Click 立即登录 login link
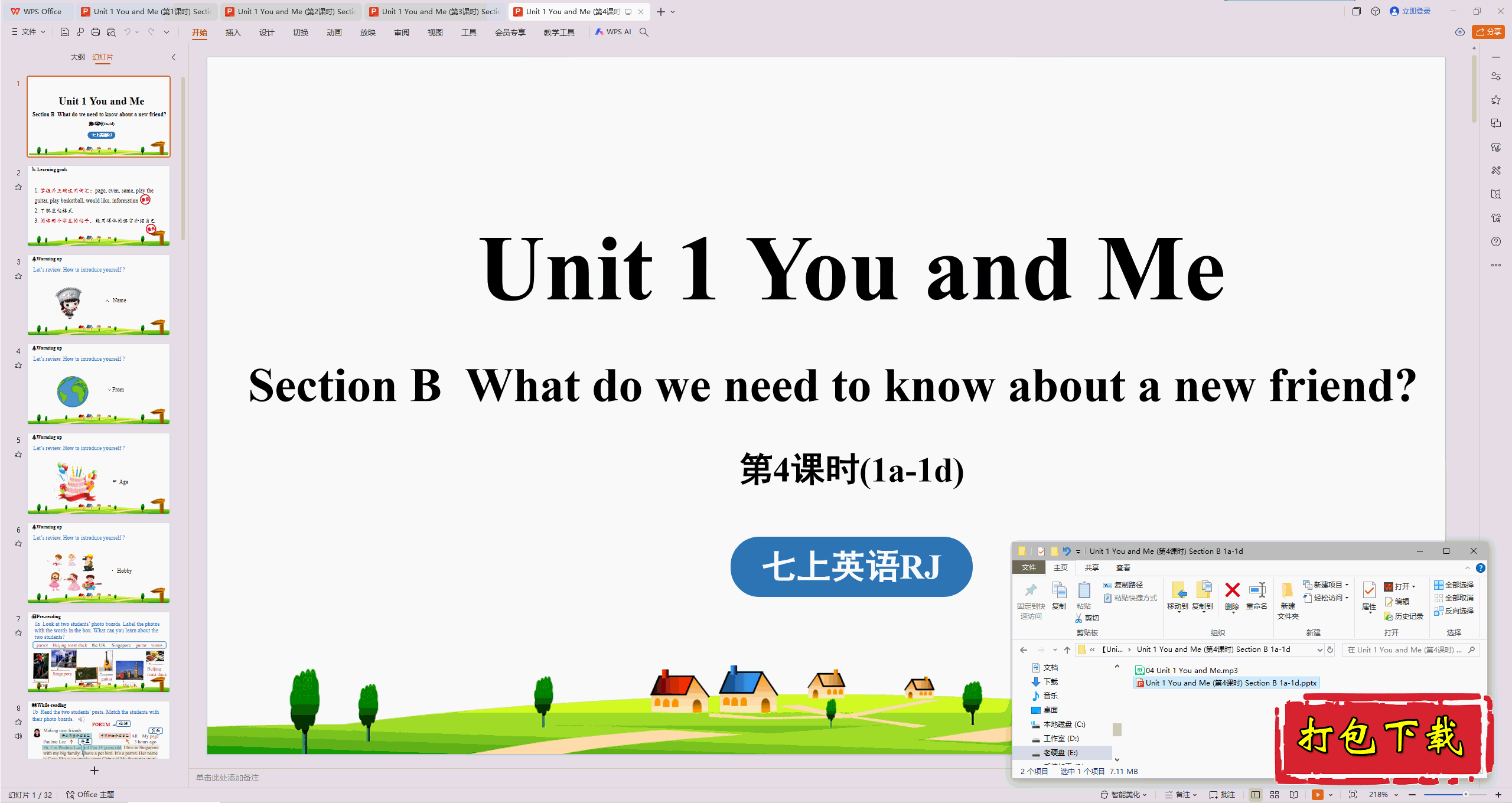 (x=1410, y=11)
